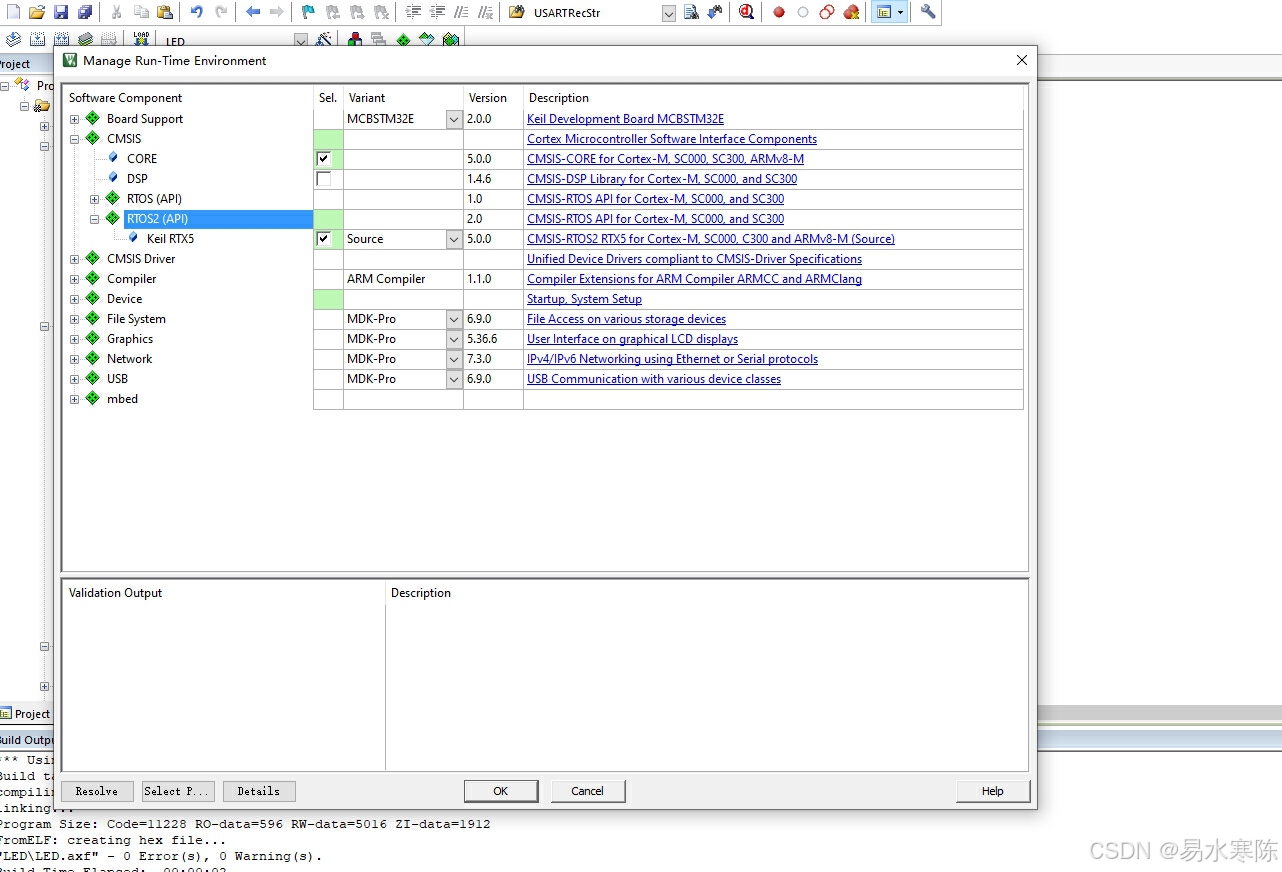Image resolution: width=1282 pixels, height=872 pixels.
Task: Click the Open file folder icon
Action: [37, 12]
